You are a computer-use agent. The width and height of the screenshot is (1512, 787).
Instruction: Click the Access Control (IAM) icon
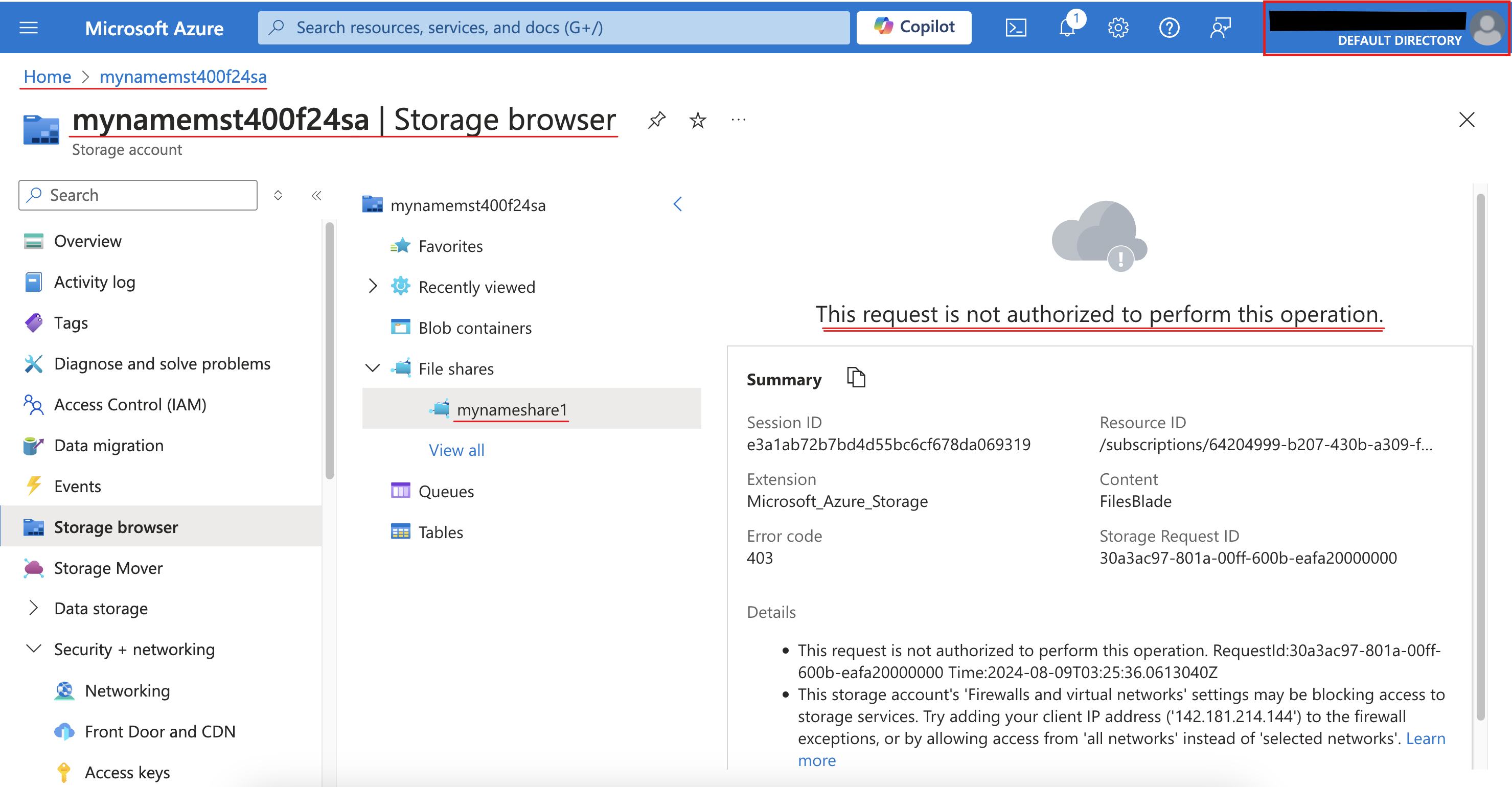(x=33, y=404)
